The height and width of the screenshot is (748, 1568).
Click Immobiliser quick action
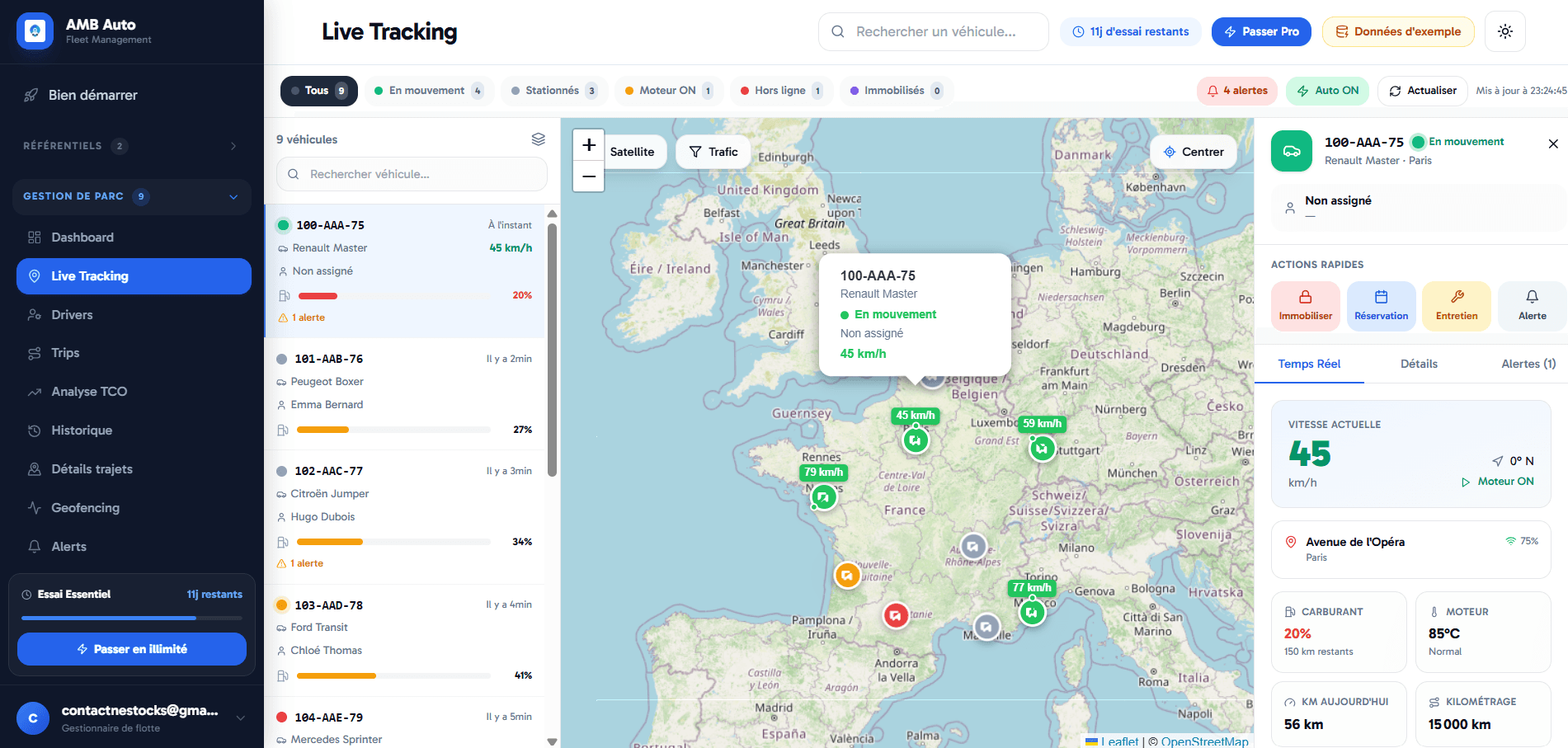[1305, 306]
